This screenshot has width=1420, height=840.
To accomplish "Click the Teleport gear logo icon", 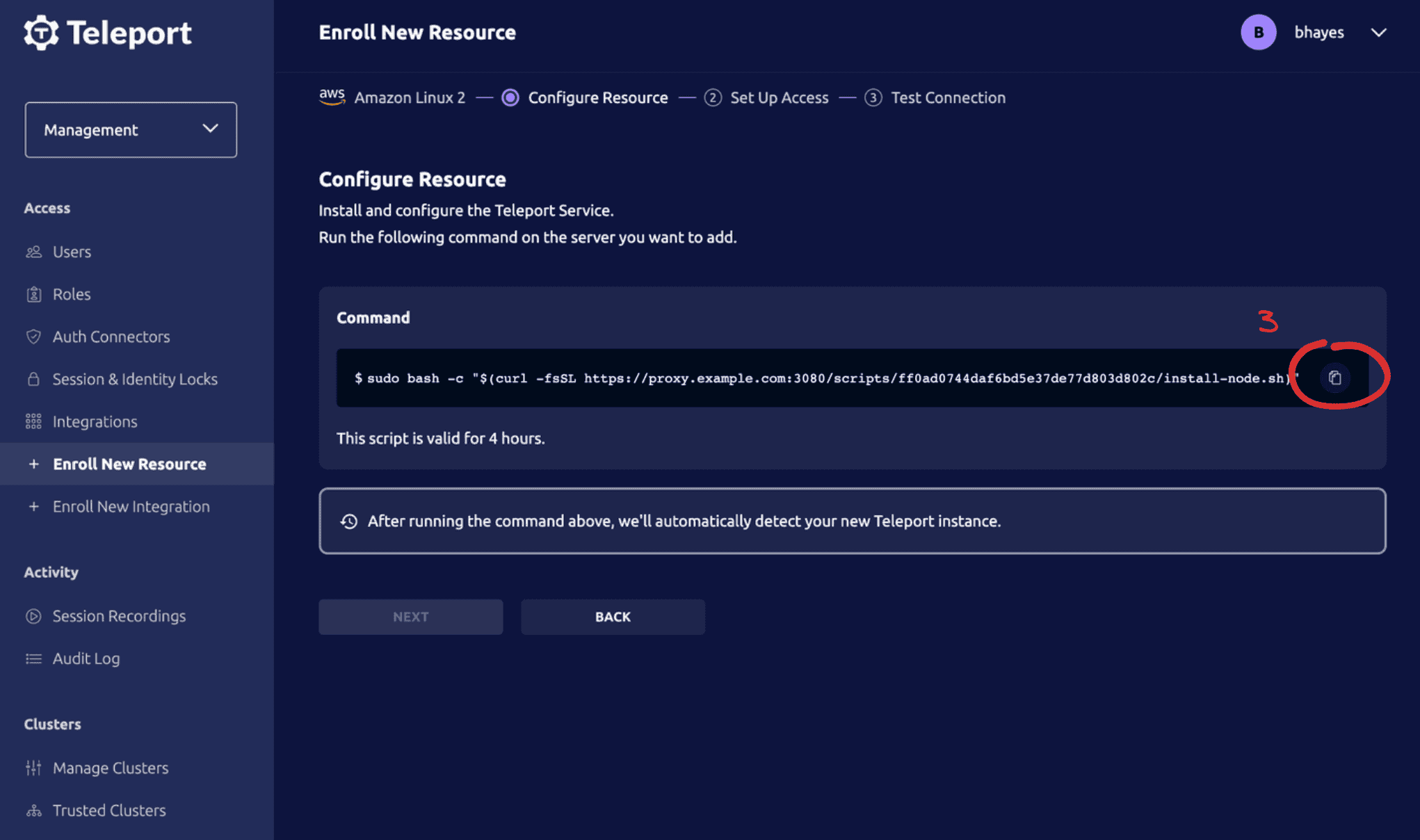I will 41,33.
